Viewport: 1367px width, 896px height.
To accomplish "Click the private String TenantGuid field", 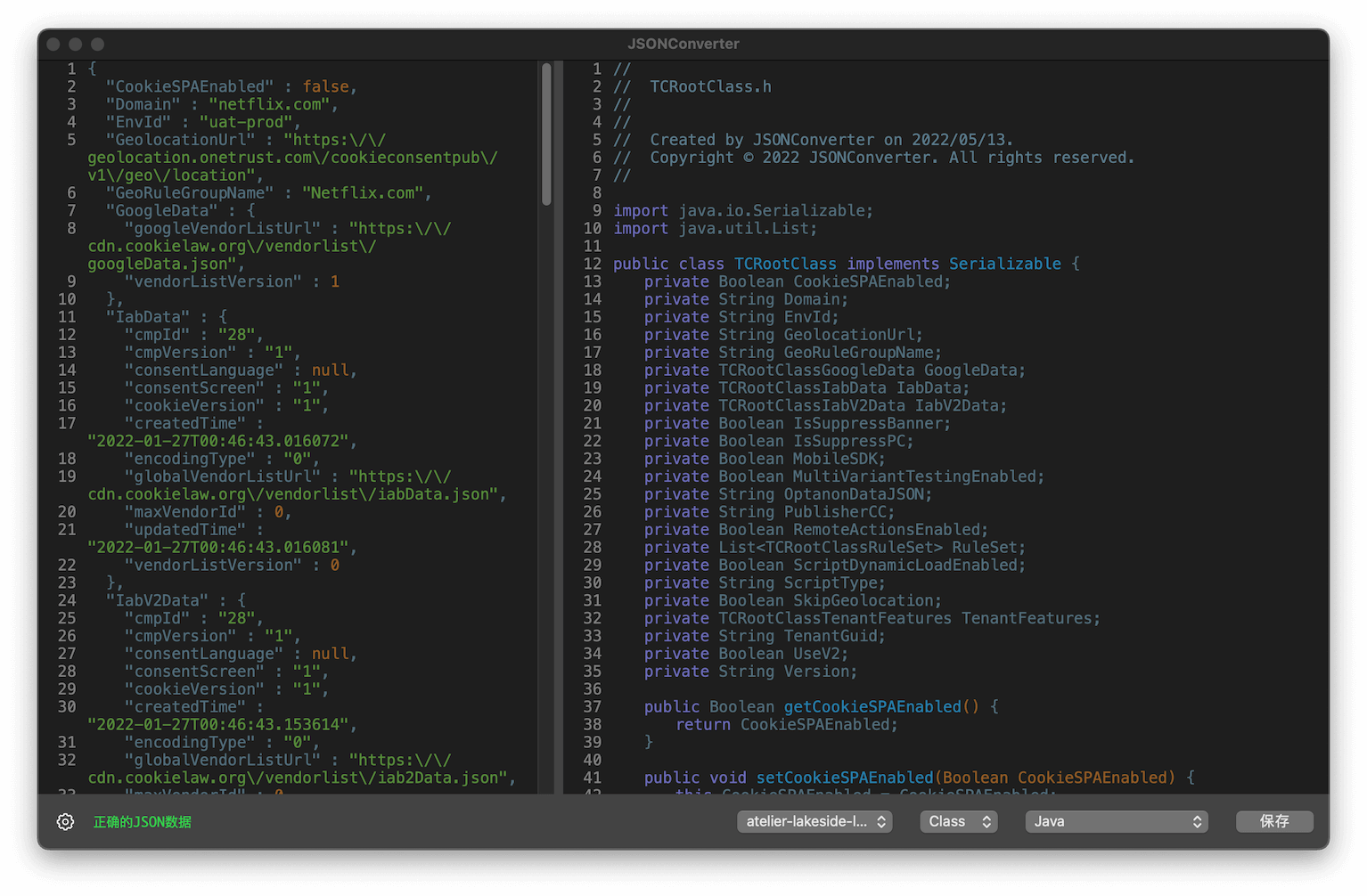I will pyautogui.click(x=765, y=636).
